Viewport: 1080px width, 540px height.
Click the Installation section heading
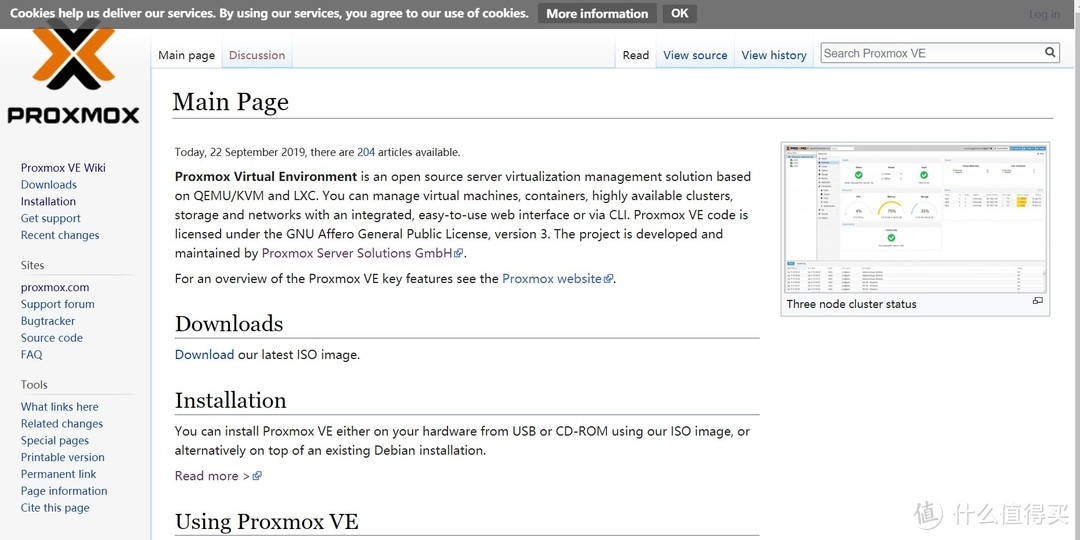pos(230,400)
